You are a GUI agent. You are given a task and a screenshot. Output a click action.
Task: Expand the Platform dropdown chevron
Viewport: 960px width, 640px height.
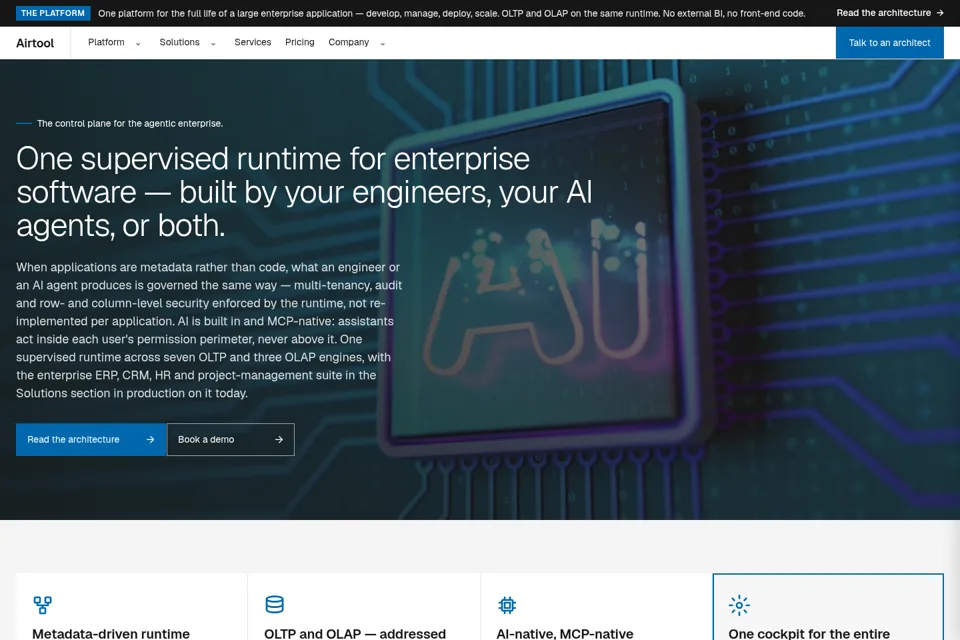[138, 43]
